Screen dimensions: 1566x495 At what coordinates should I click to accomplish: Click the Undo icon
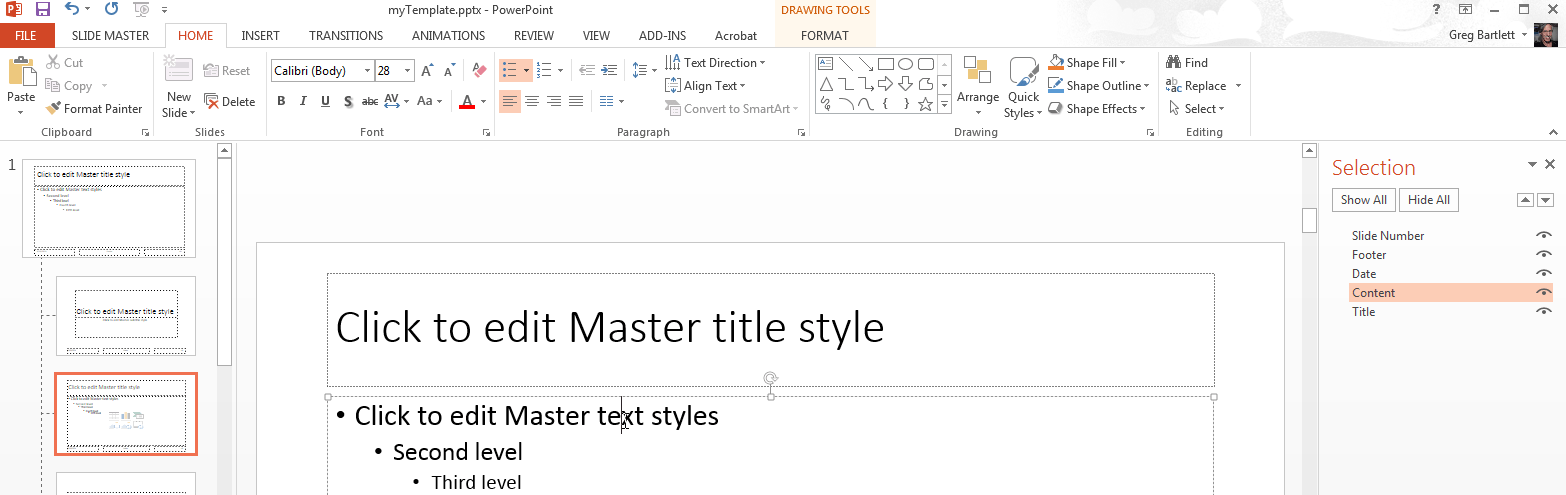pos(72,9)
